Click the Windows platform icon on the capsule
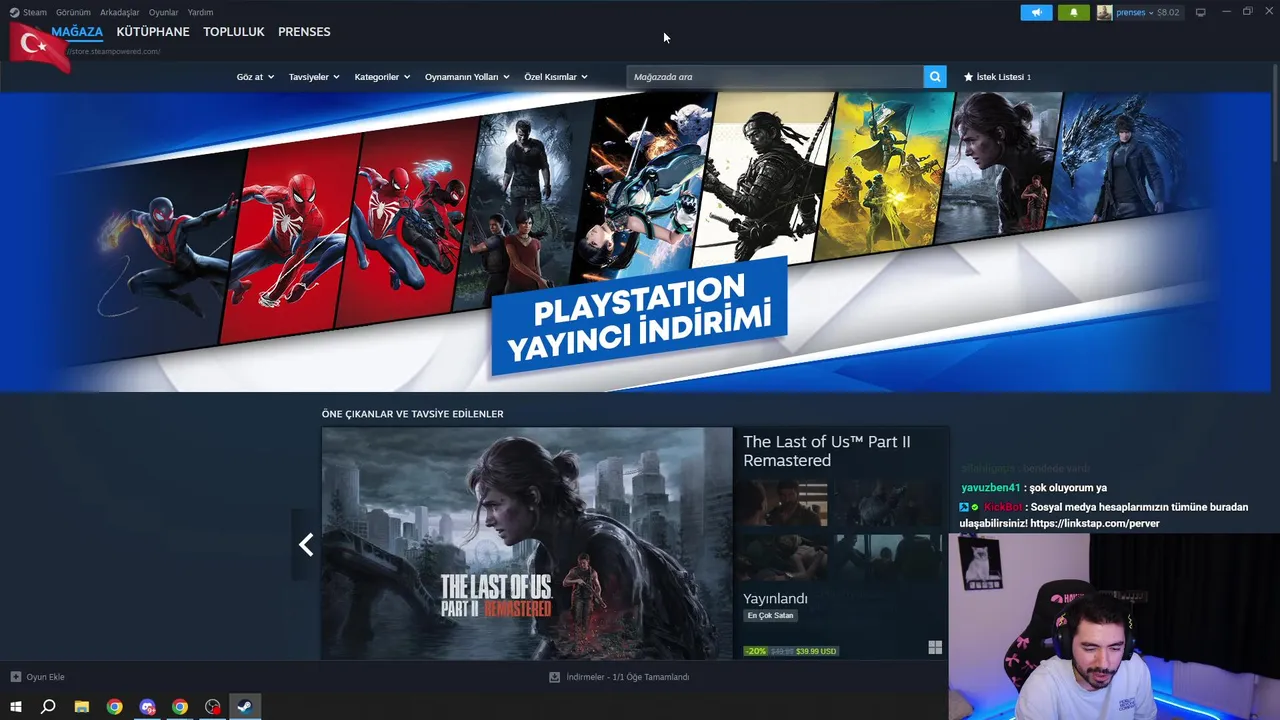1280x720 pixels. pos(935,648)
